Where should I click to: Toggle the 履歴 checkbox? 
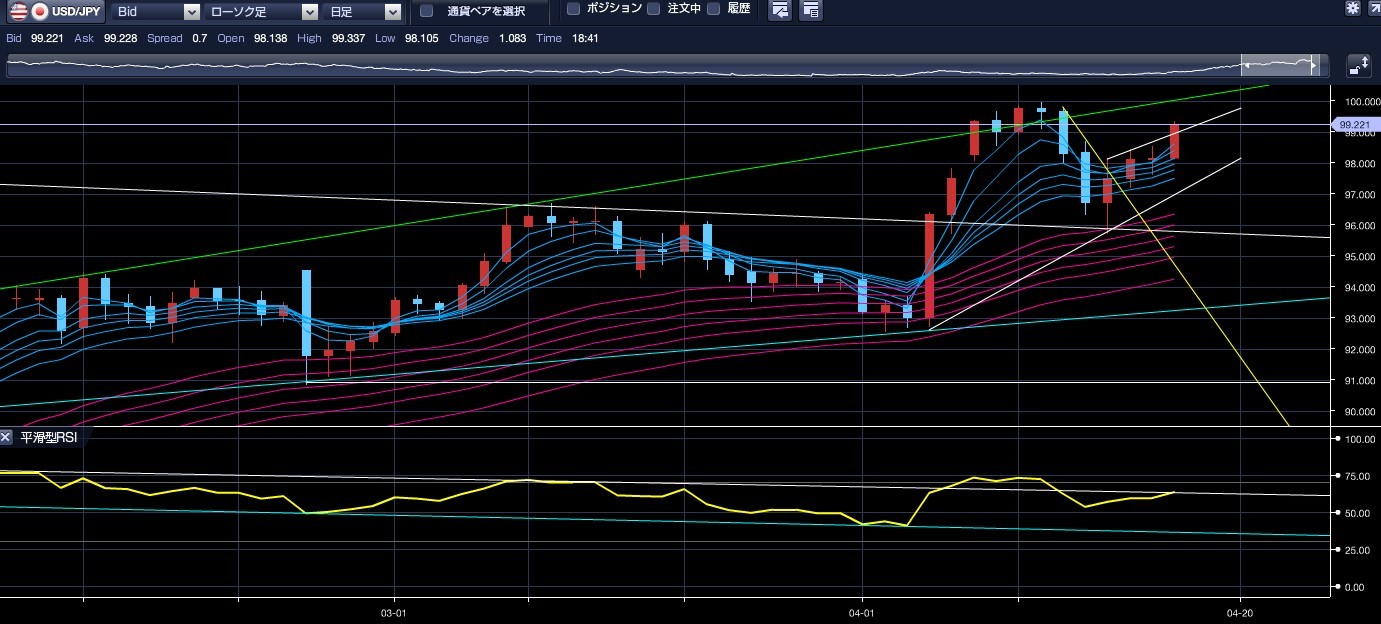(x=713, y=9)
